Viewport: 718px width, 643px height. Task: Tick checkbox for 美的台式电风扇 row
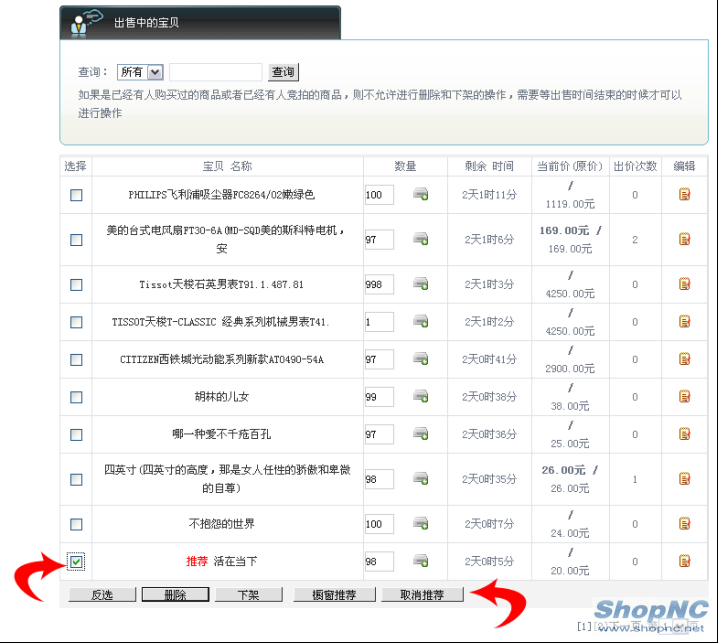coord(76,240)
